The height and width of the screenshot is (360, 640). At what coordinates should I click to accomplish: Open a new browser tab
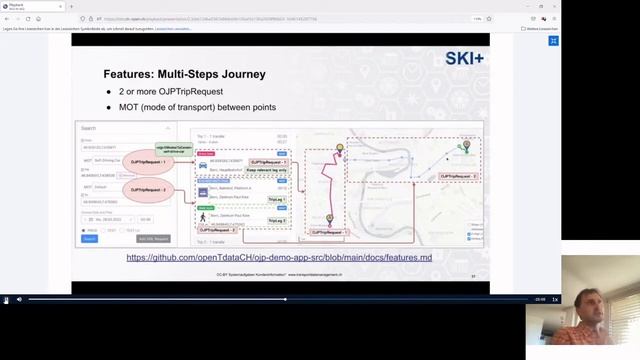[x=71, y=7]
